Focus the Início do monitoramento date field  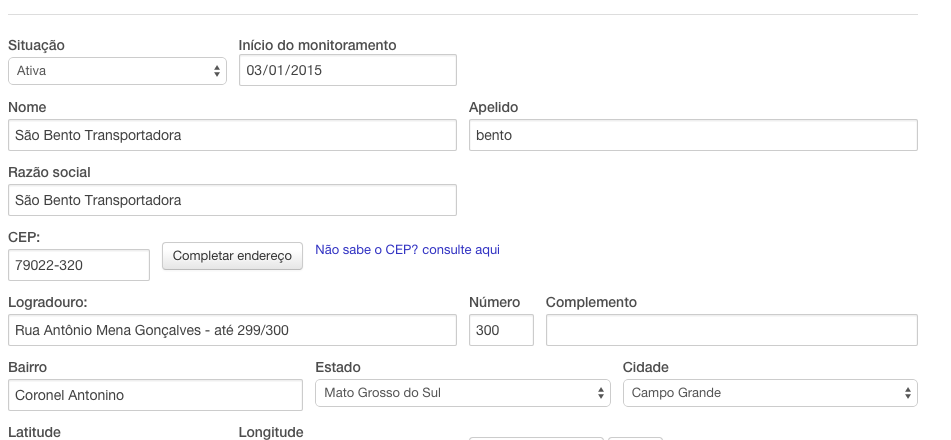pos(348,70)
